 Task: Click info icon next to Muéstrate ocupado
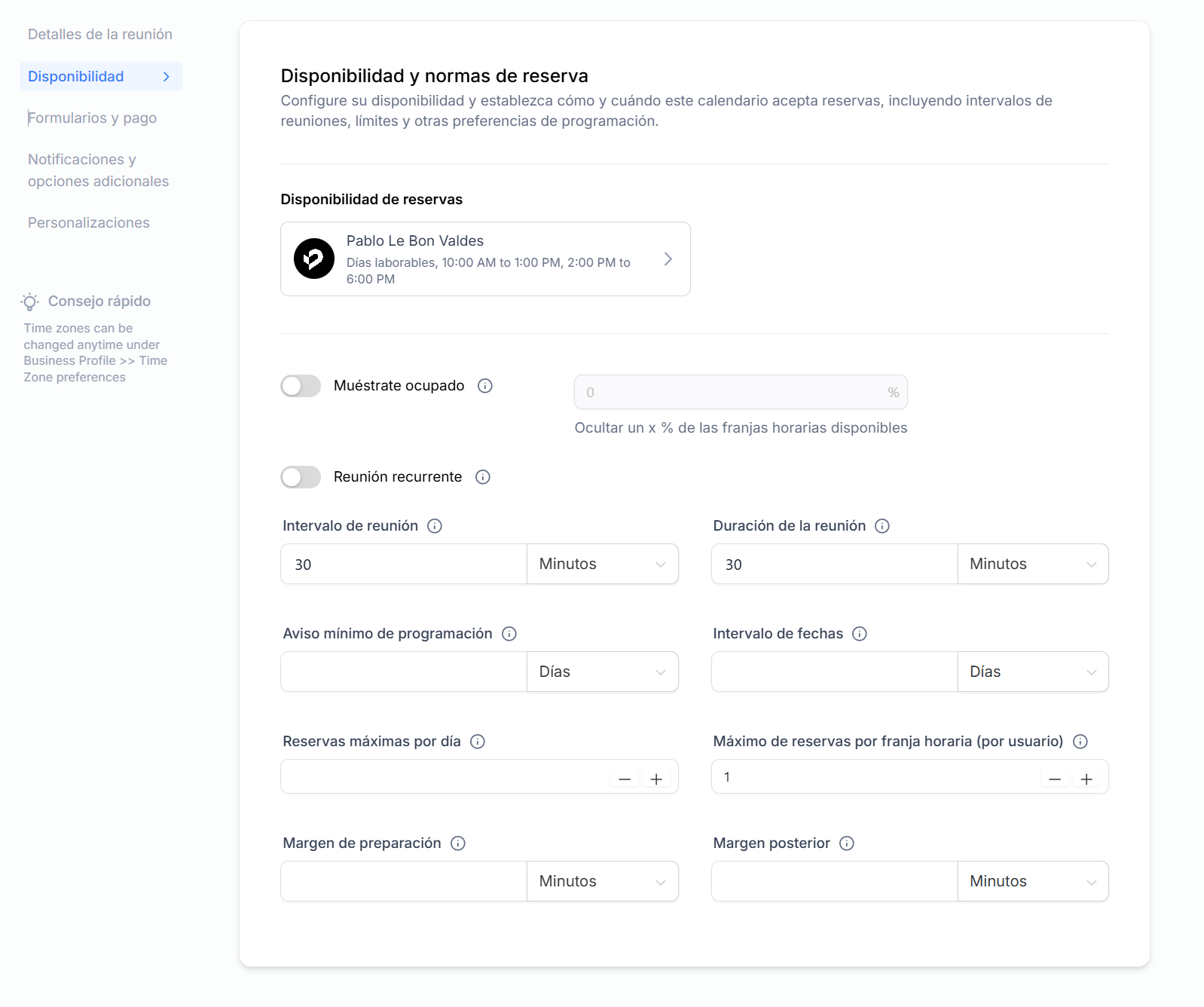[x=485, y=386]
